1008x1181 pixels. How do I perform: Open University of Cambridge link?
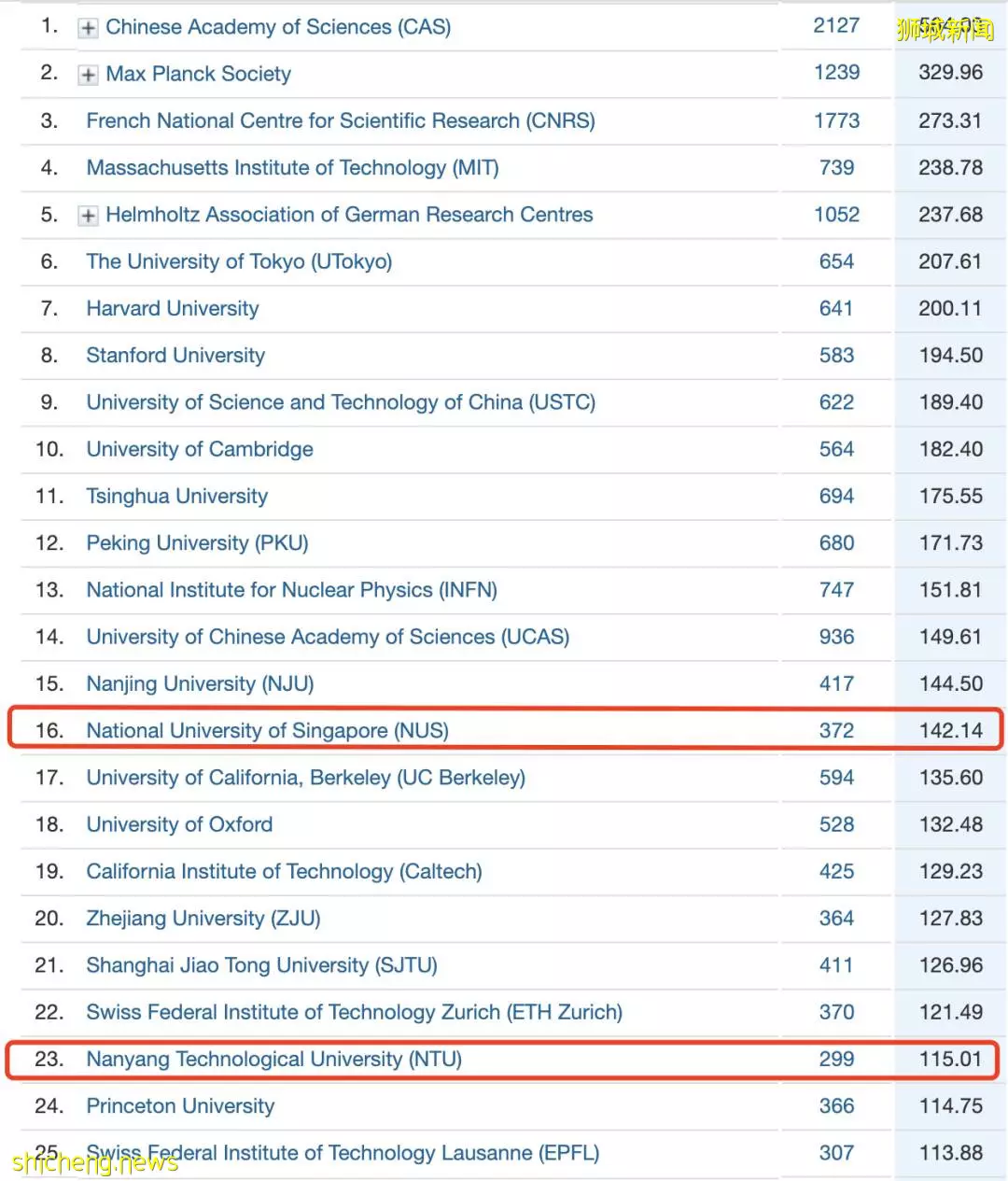pyautogui.click(x=200, y=449)
